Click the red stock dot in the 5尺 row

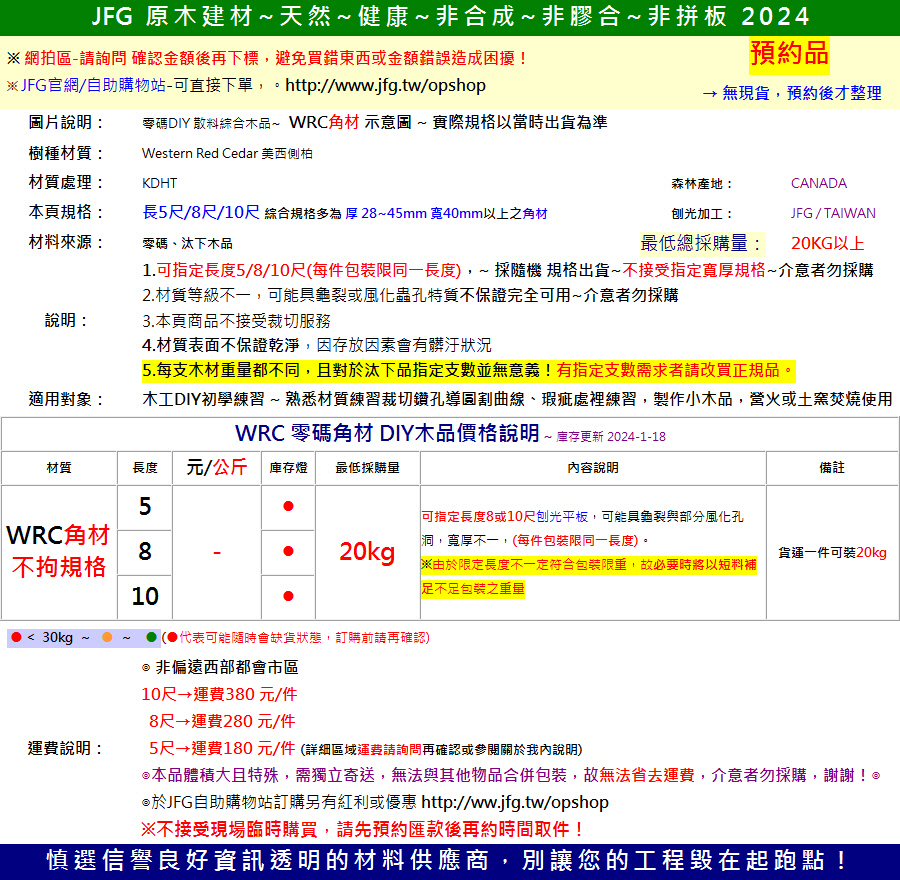click(288, 506)
